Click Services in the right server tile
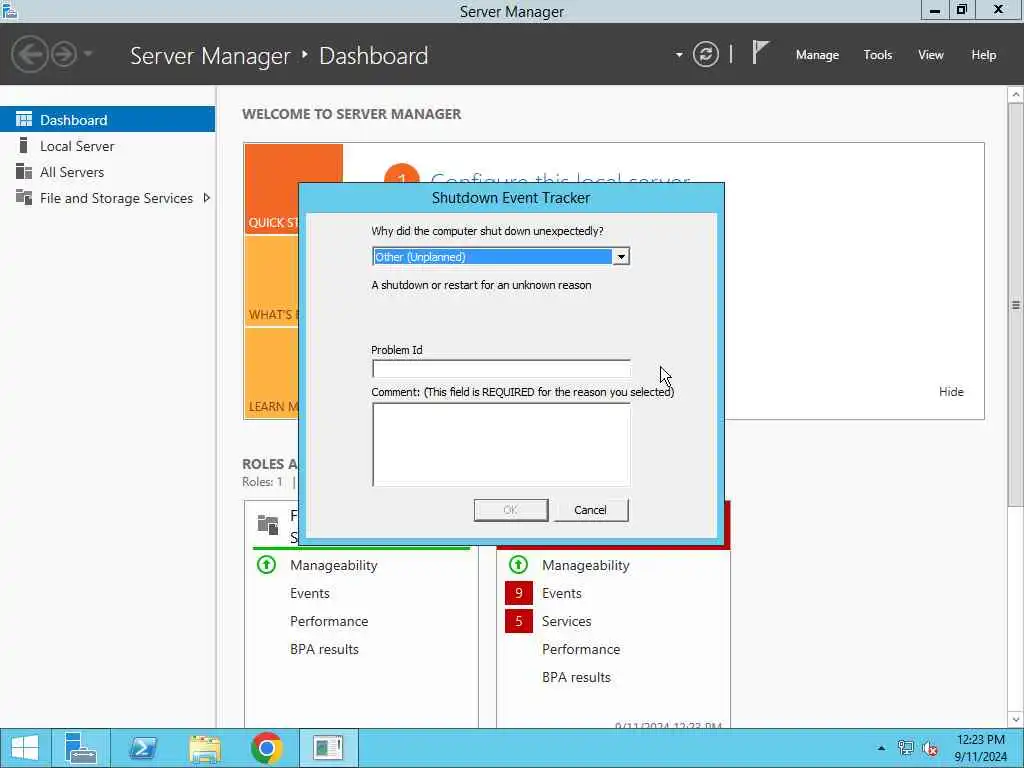Viewport: 1024px width, 768px height. coord(566,621)
